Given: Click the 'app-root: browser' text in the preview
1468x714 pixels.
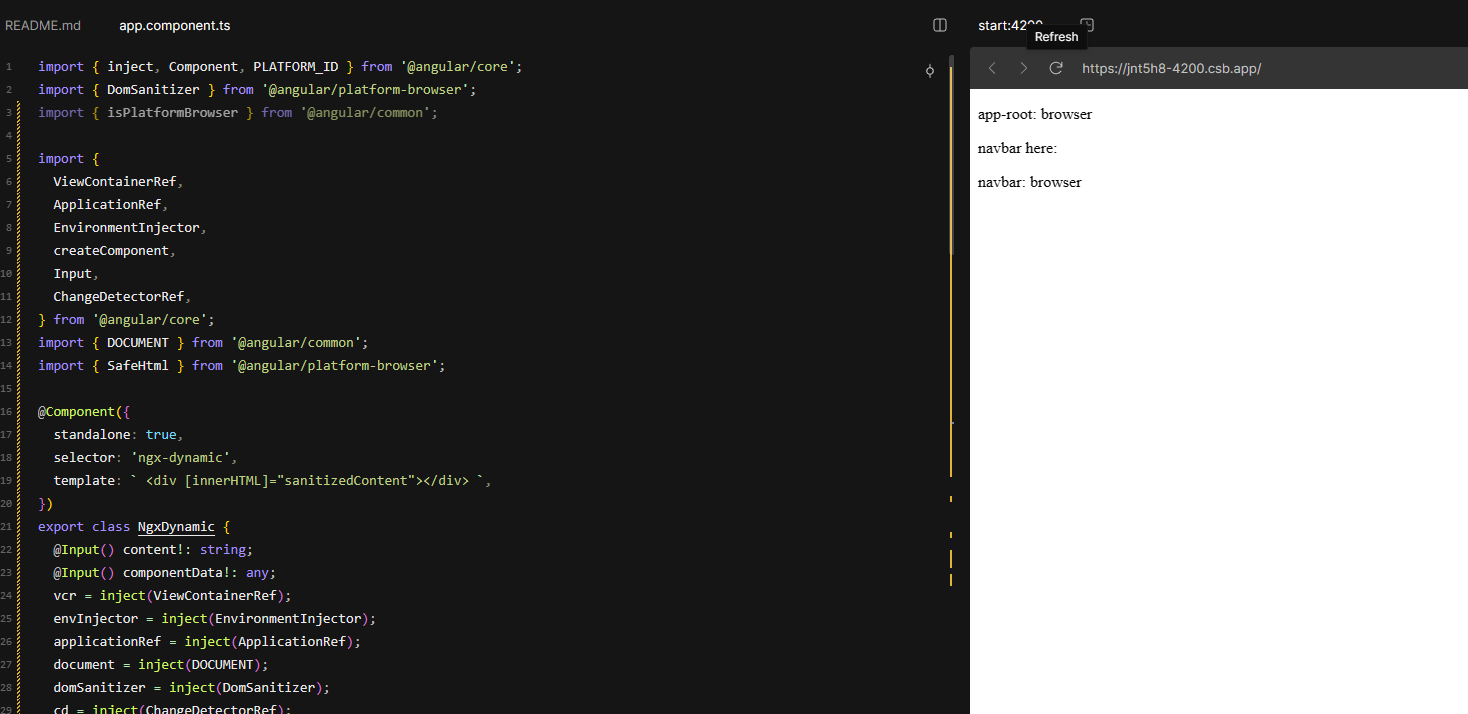Looking at the screenshot, I should click(x=1035, y=114).
